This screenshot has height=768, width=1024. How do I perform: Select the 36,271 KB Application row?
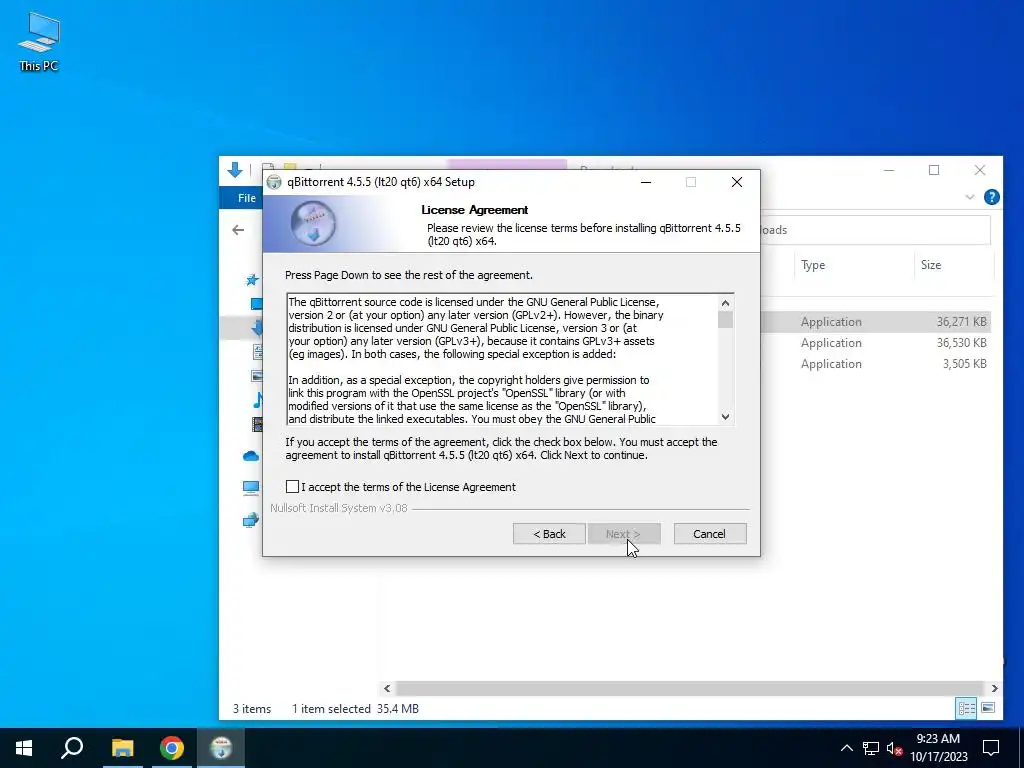click(x=876, y=322)
